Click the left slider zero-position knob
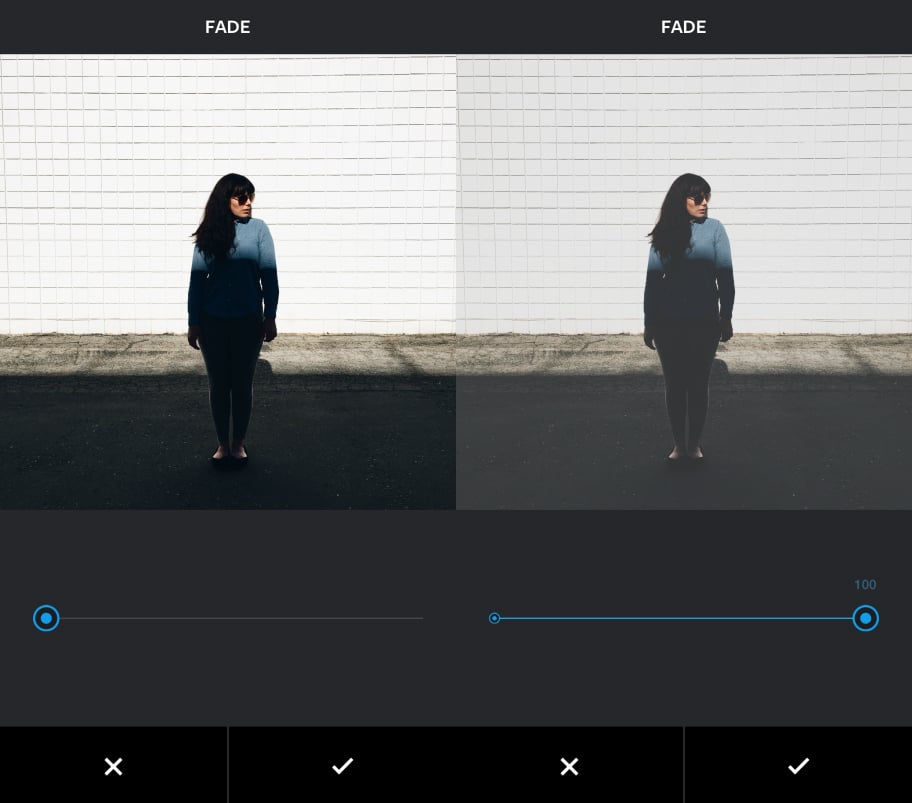The width and height of the screenshot is (912, 803). (x=46, y=618)
